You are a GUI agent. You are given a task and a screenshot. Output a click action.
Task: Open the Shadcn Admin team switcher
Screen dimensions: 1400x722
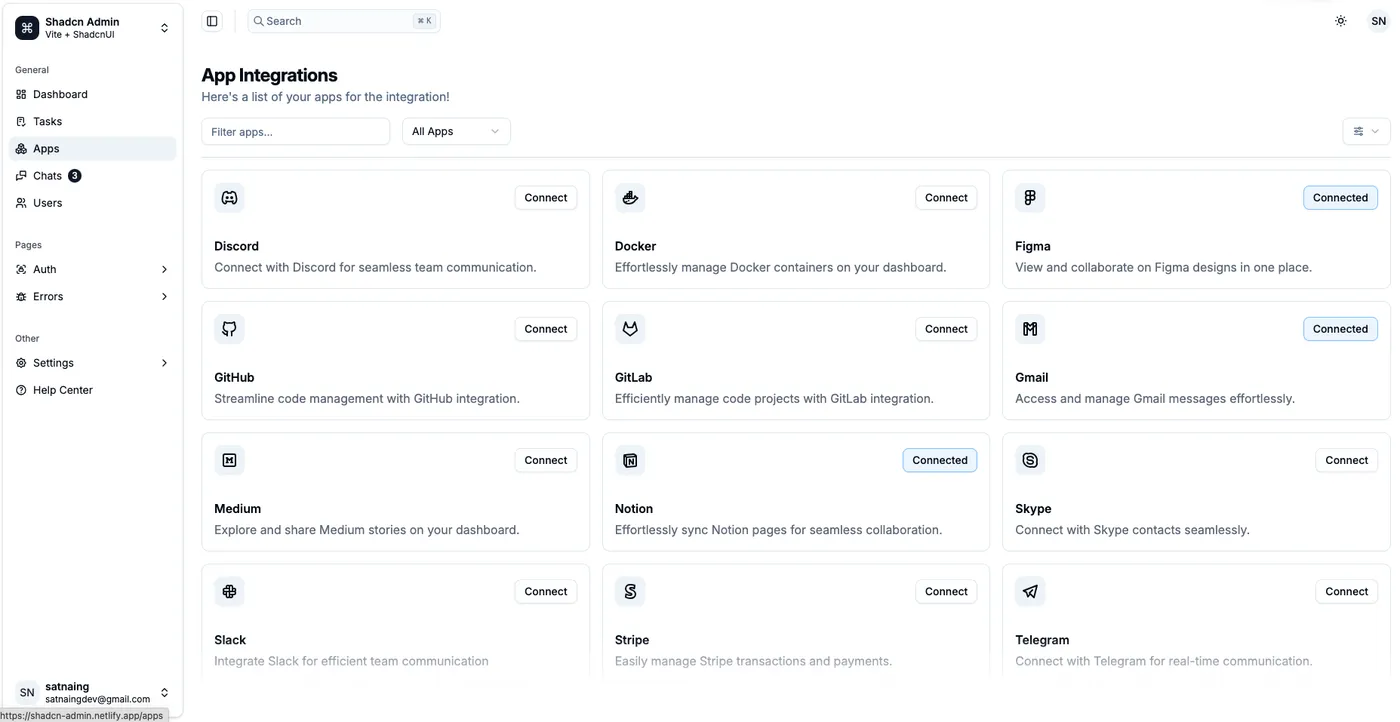(92, 28)
